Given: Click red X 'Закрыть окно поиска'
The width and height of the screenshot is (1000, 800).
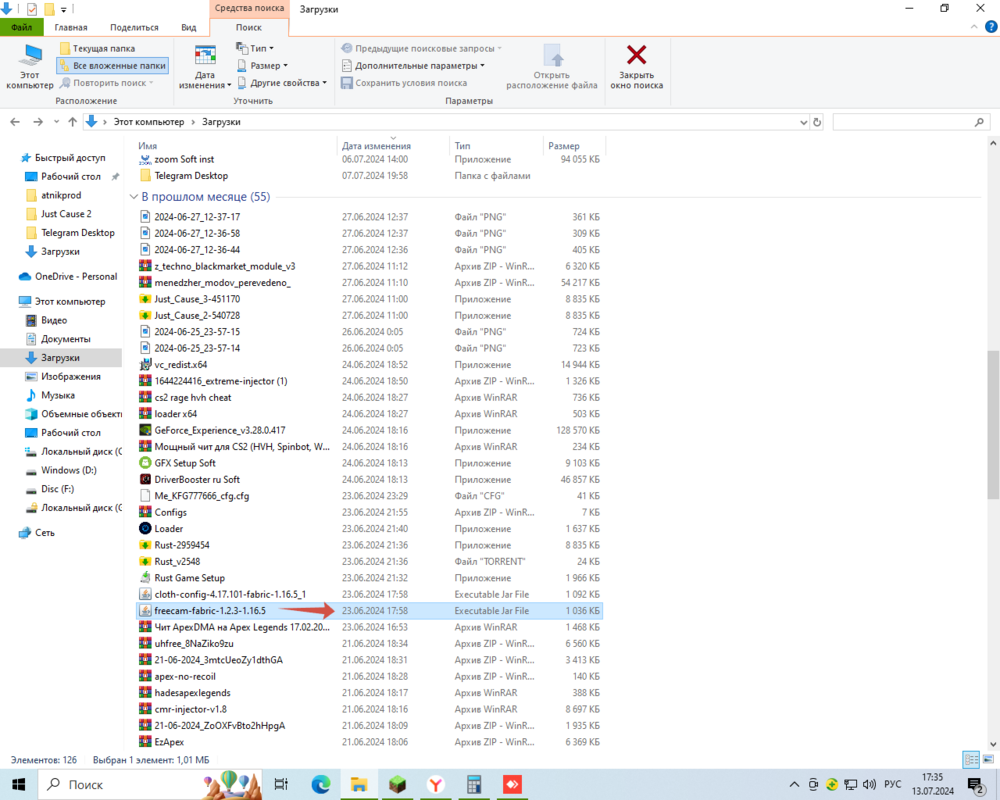Looking at the screenshot, I should pos(636,66).
